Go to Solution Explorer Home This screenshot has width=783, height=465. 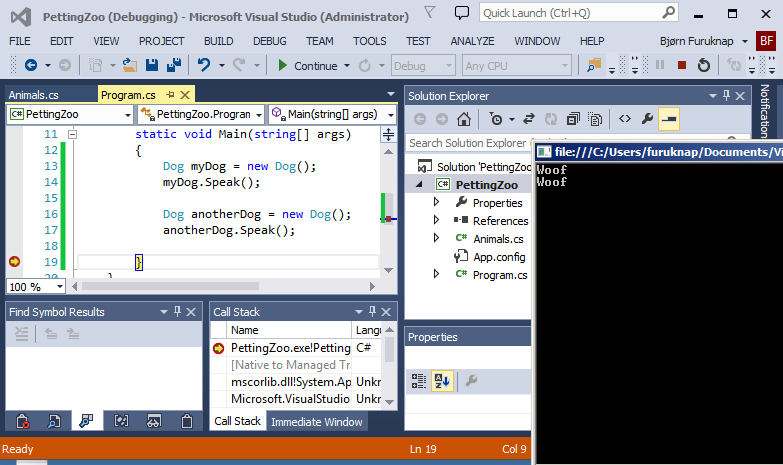pyautogui.click(x=464, y=119)
